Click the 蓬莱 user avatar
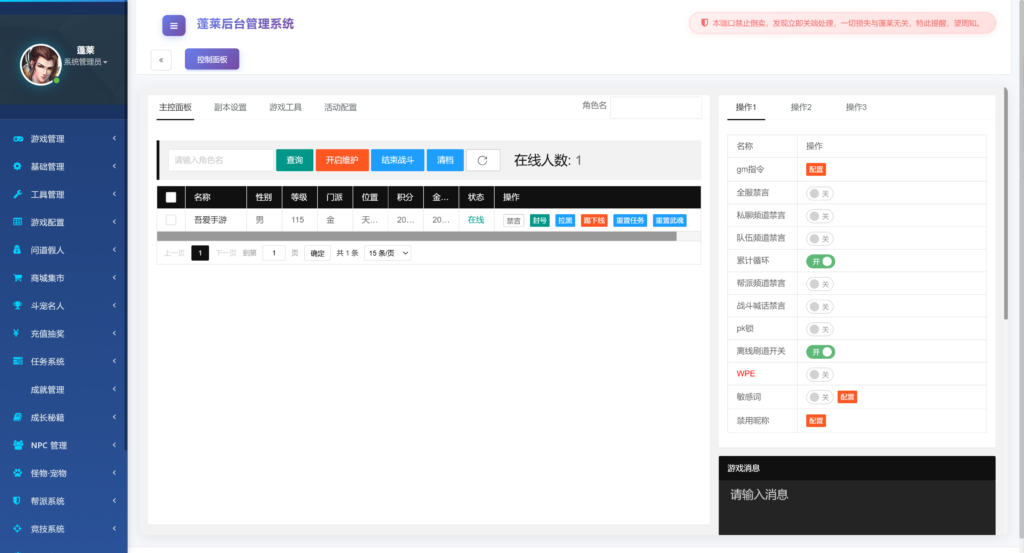Screen dimensions: 1024x553 (x=40, y=65)
